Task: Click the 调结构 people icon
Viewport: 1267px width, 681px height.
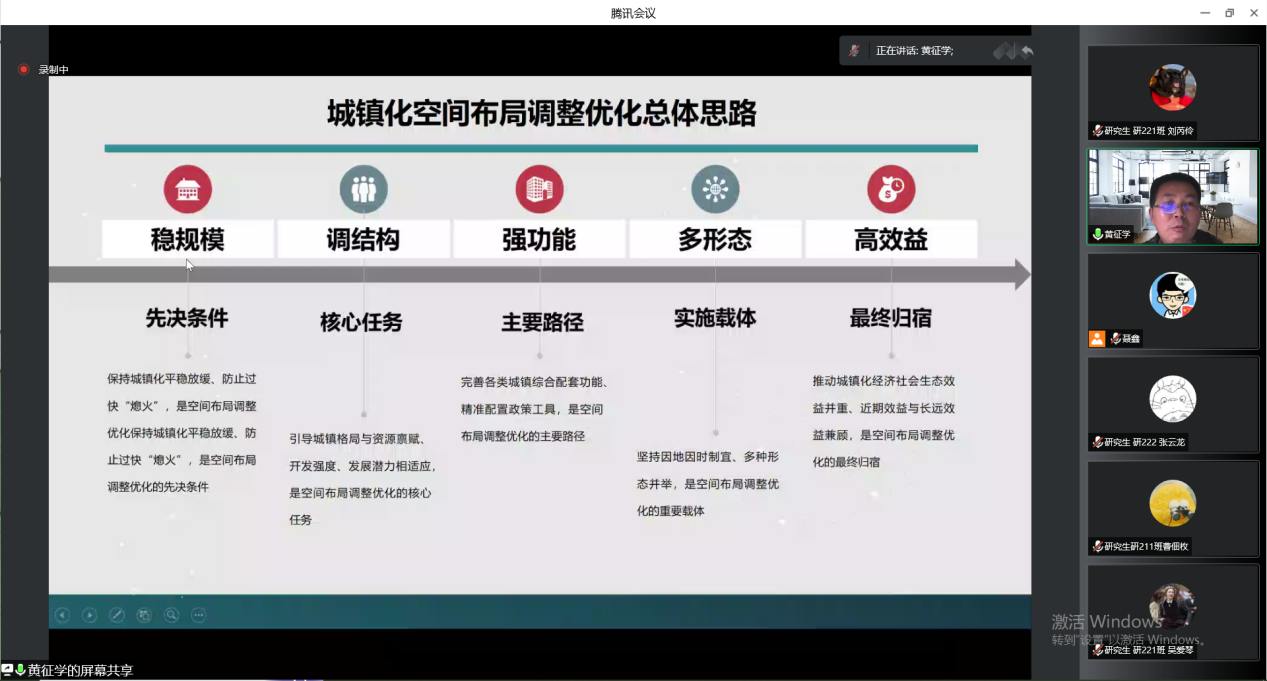Action: (363, 189)
